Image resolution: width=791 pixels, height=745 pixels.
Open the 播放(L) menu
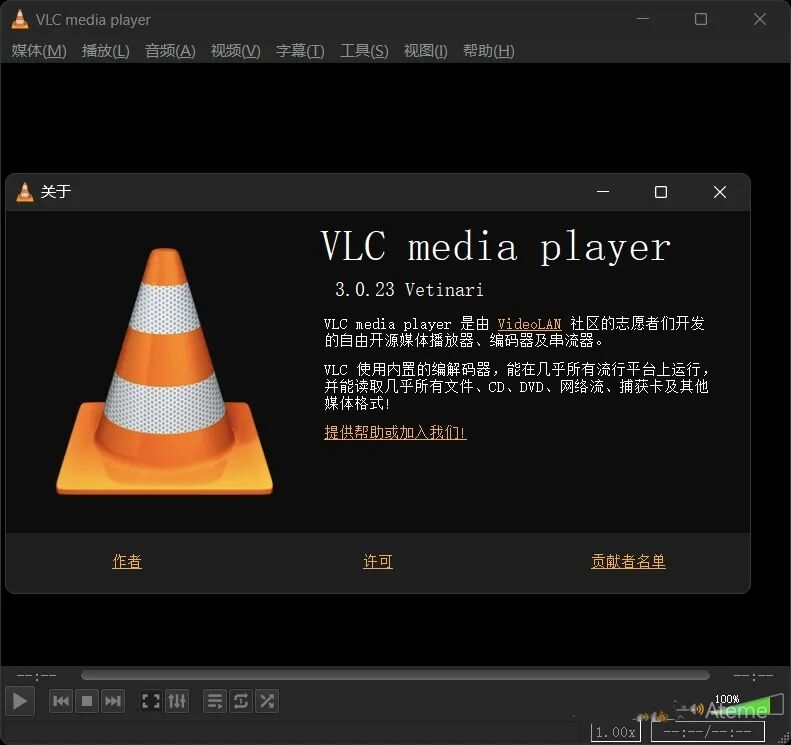105,50
